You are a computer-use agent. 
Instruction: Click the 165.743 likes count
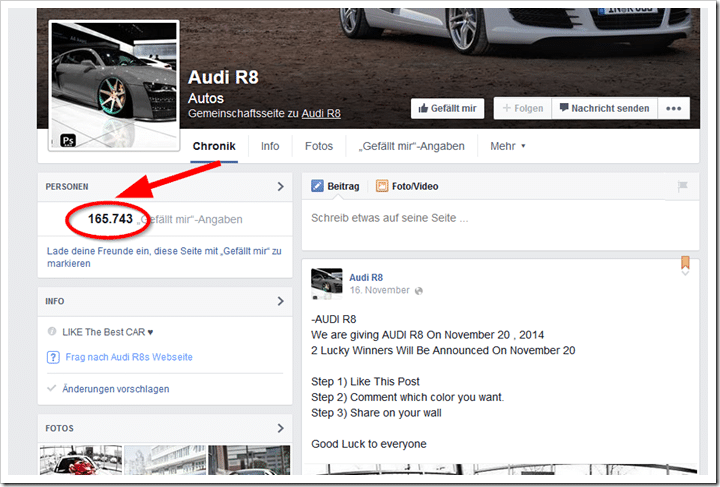[110, 219]
